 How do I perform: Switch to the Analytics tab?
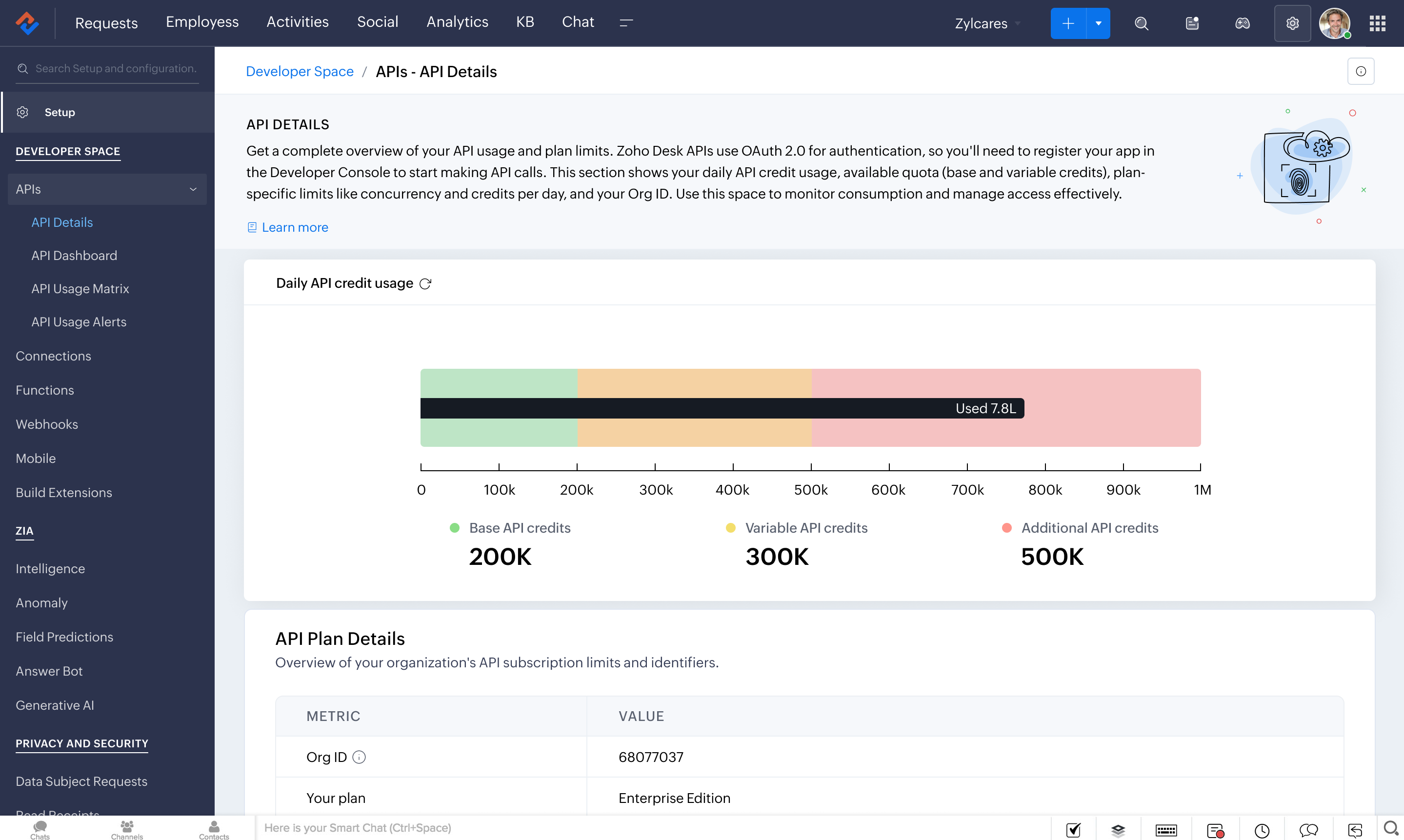coord(457,22)
